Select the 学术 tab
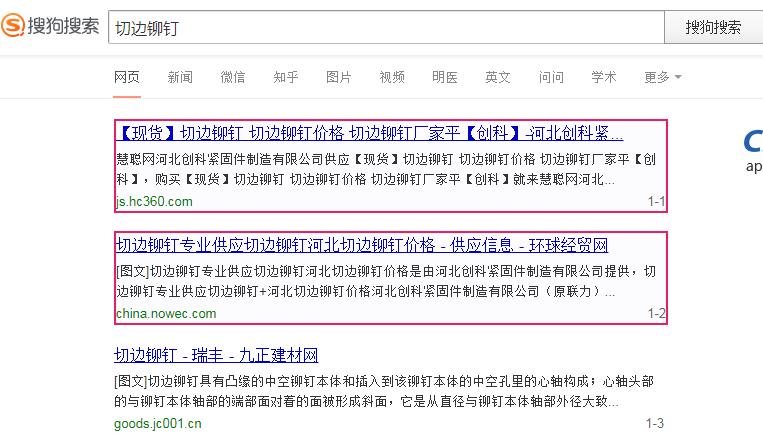The height and width of the screenshot is (439, 763). 604,77
